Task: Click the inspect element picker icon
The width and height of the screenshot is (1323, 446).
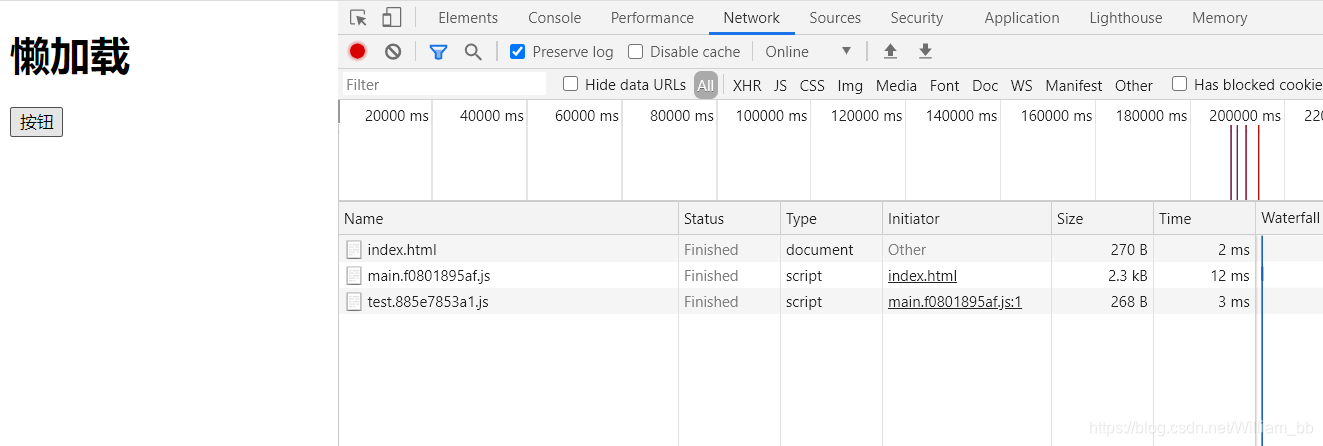Action: coord(358,18)
